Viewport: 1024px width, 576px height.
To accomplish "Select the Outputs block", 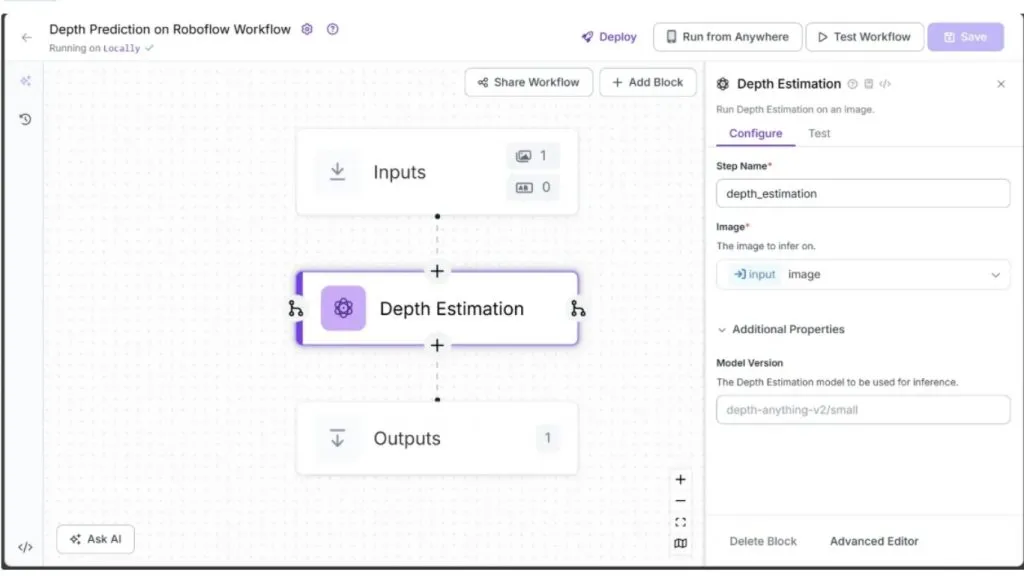I will coord(437,438).
